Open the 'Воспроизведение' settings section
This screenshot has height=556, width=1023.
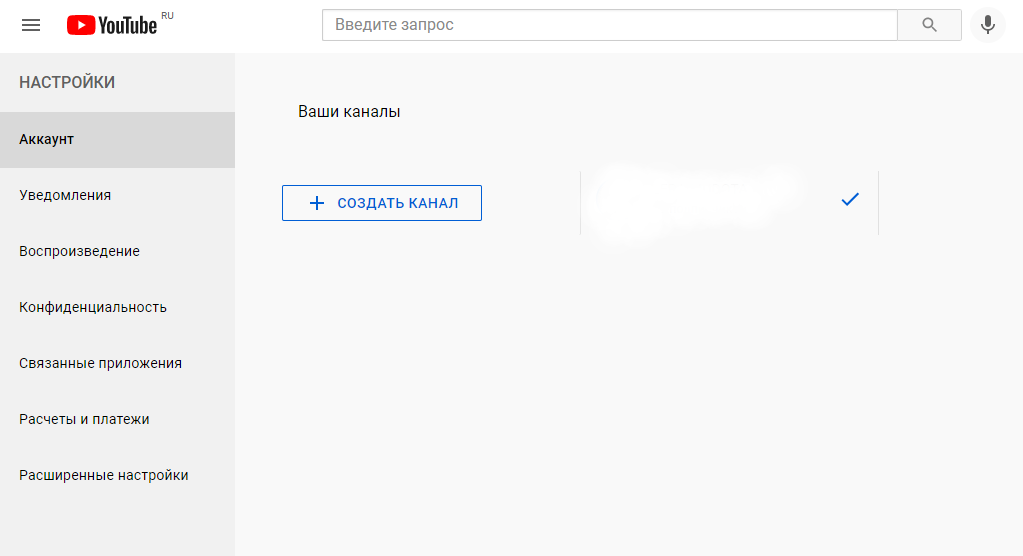(x=117, y=251)
